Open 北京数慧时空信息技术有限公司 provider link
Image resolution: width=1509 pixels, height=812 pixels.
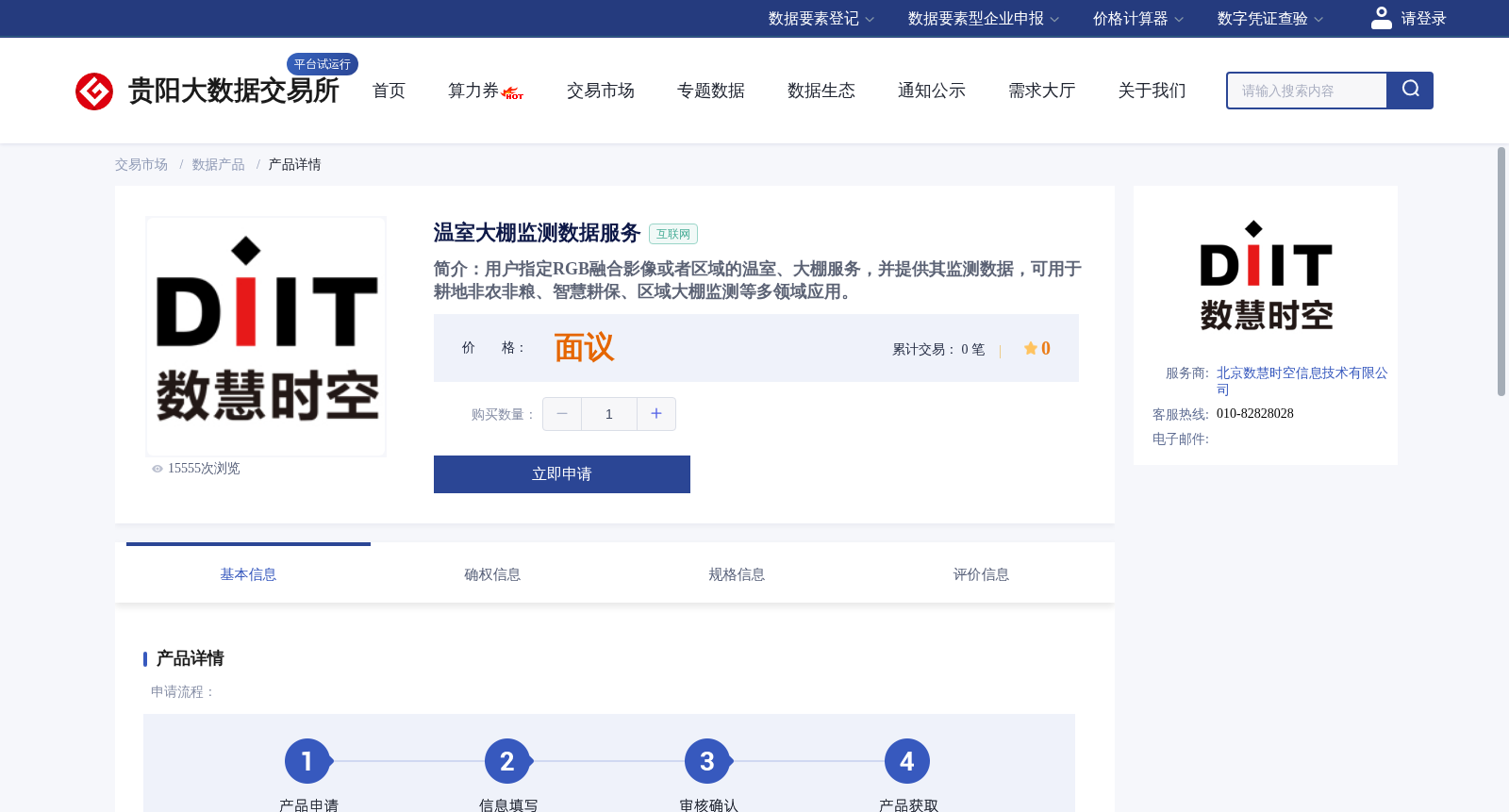(1302, 381)
